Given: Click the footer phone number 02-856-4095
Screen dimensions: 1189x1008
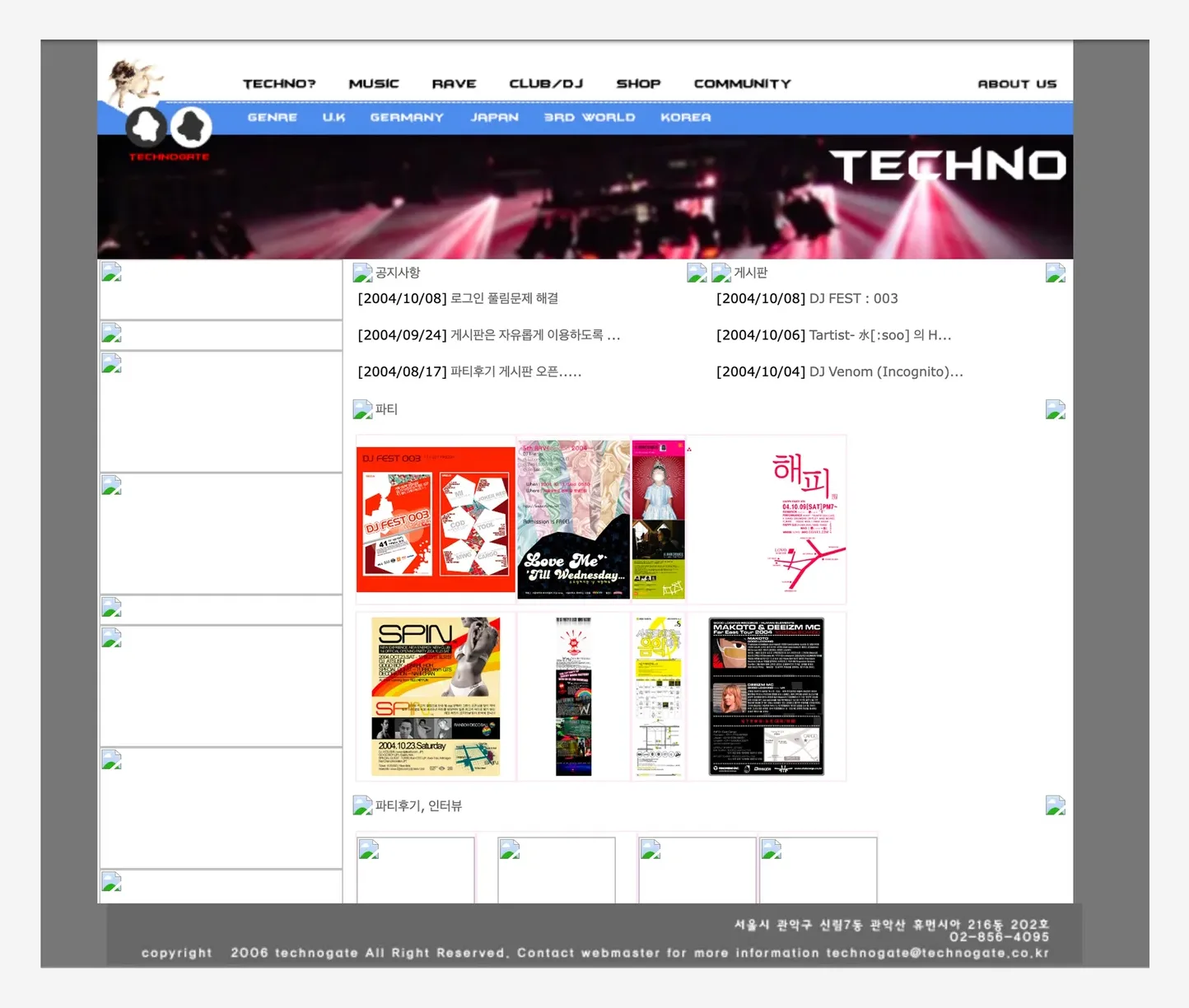Looking at the screenshot, I should [x=1000, y=937].
